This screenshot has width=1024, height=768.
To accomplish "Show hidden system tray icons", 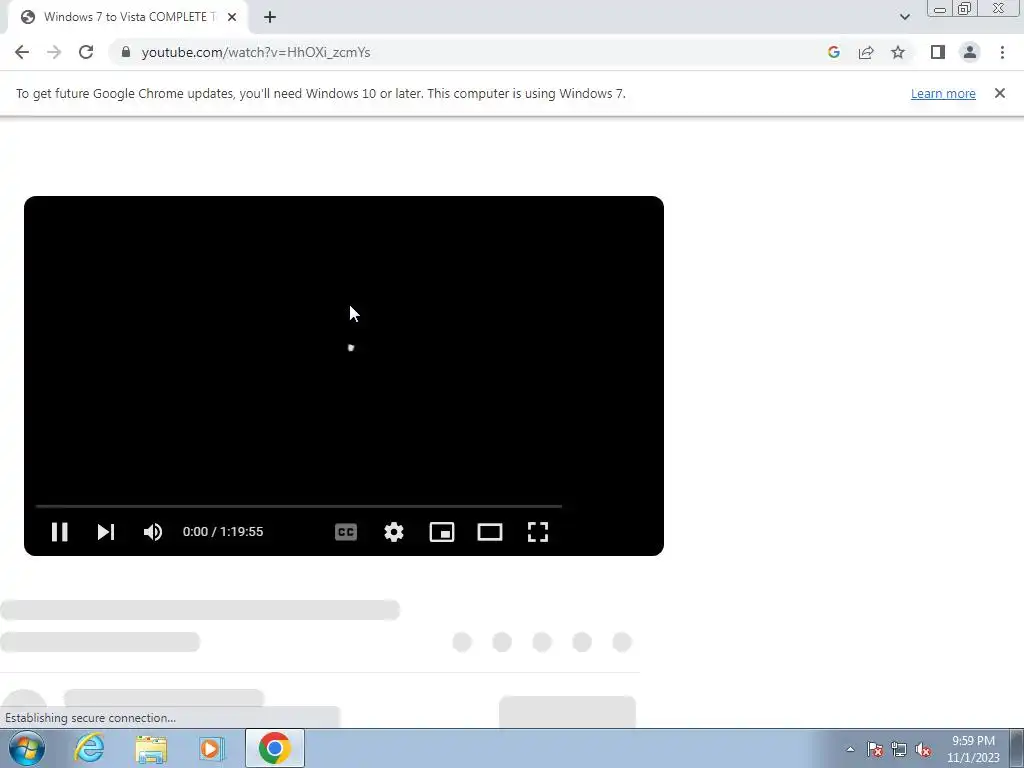I will (850, 749).
